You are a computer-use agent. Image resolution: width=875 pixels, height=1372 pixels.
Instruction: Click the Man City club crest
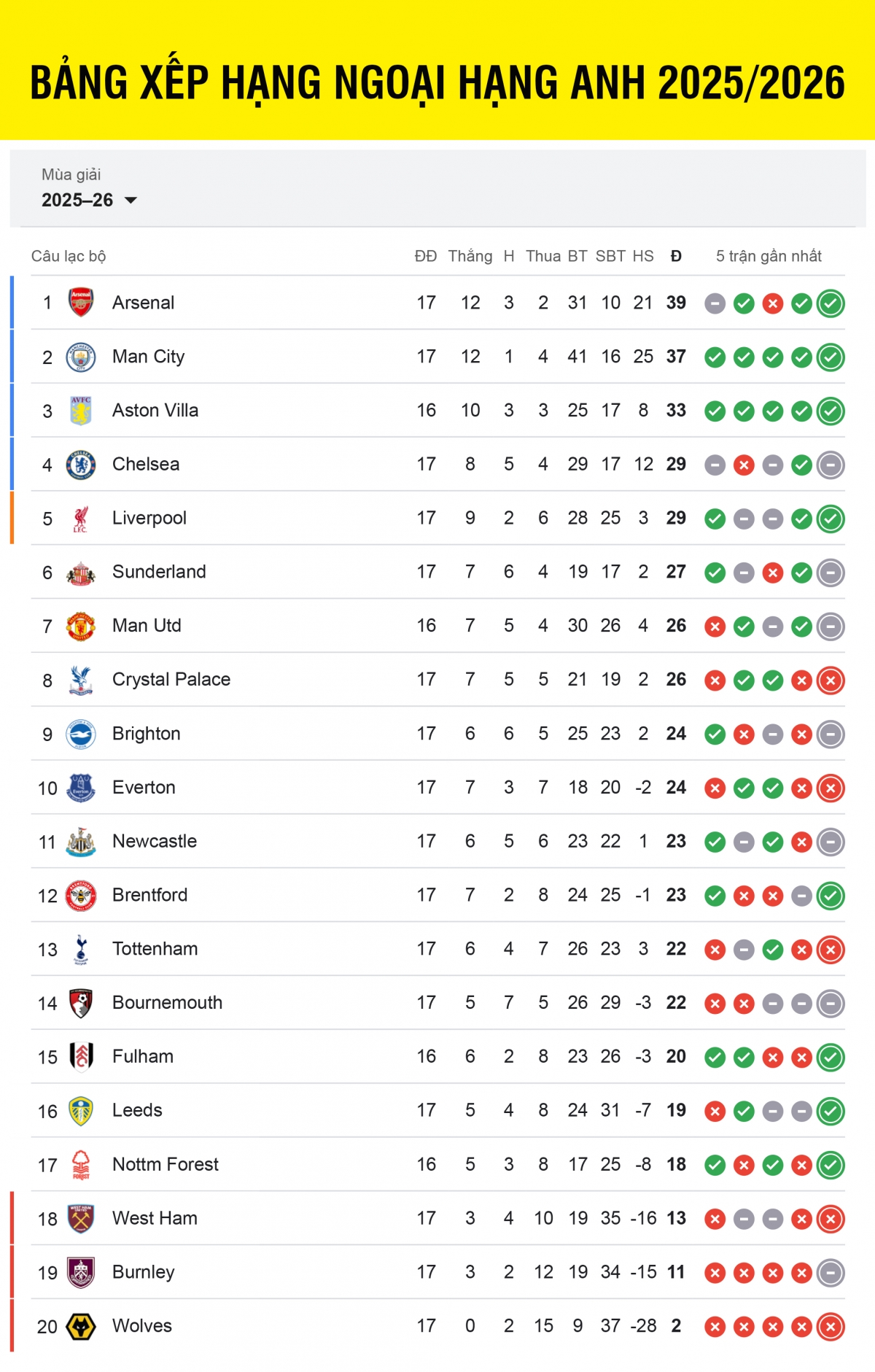click(81, 357)
